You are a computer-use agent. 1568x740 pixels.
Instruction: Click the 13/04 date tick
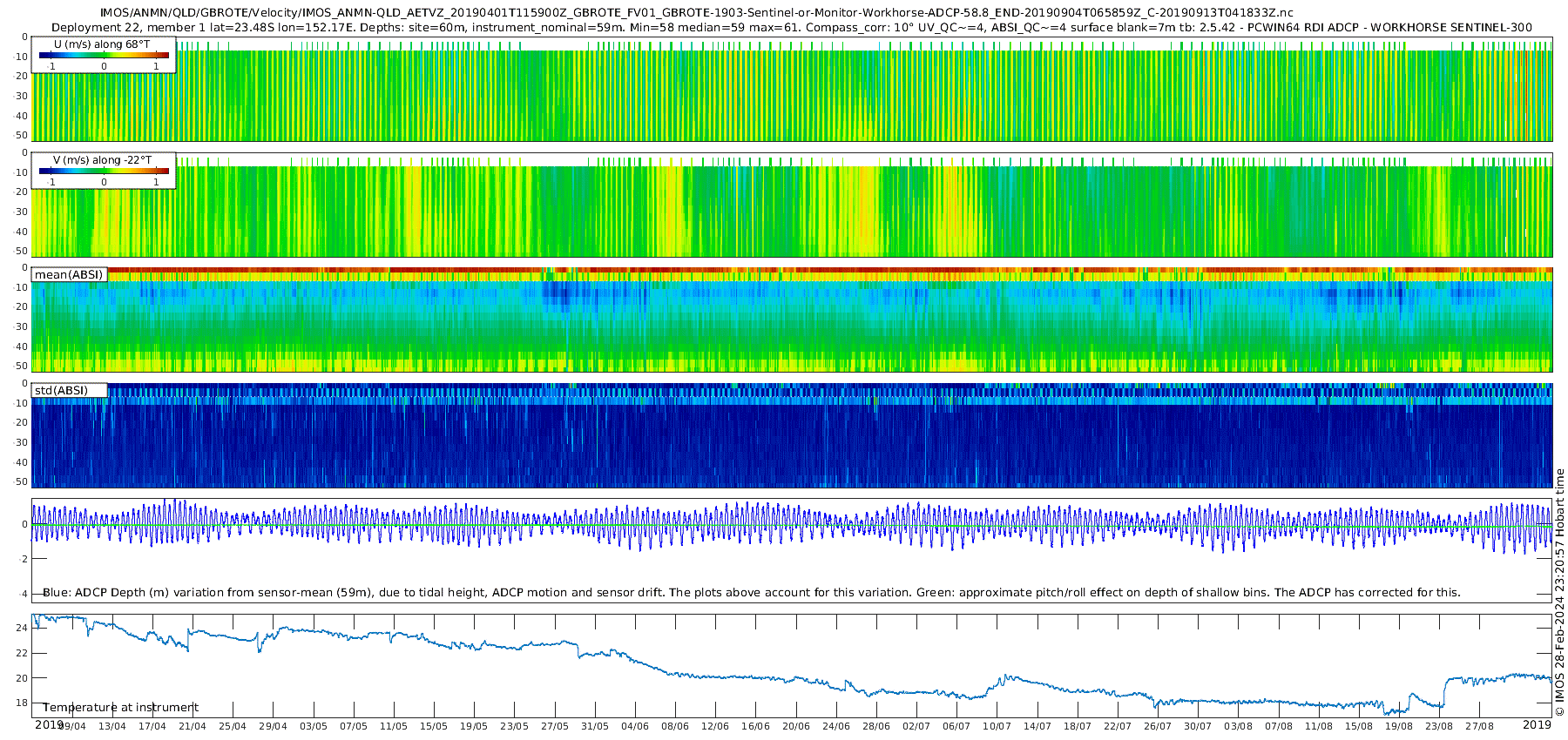pyautogui.click(x=112, y=726)
